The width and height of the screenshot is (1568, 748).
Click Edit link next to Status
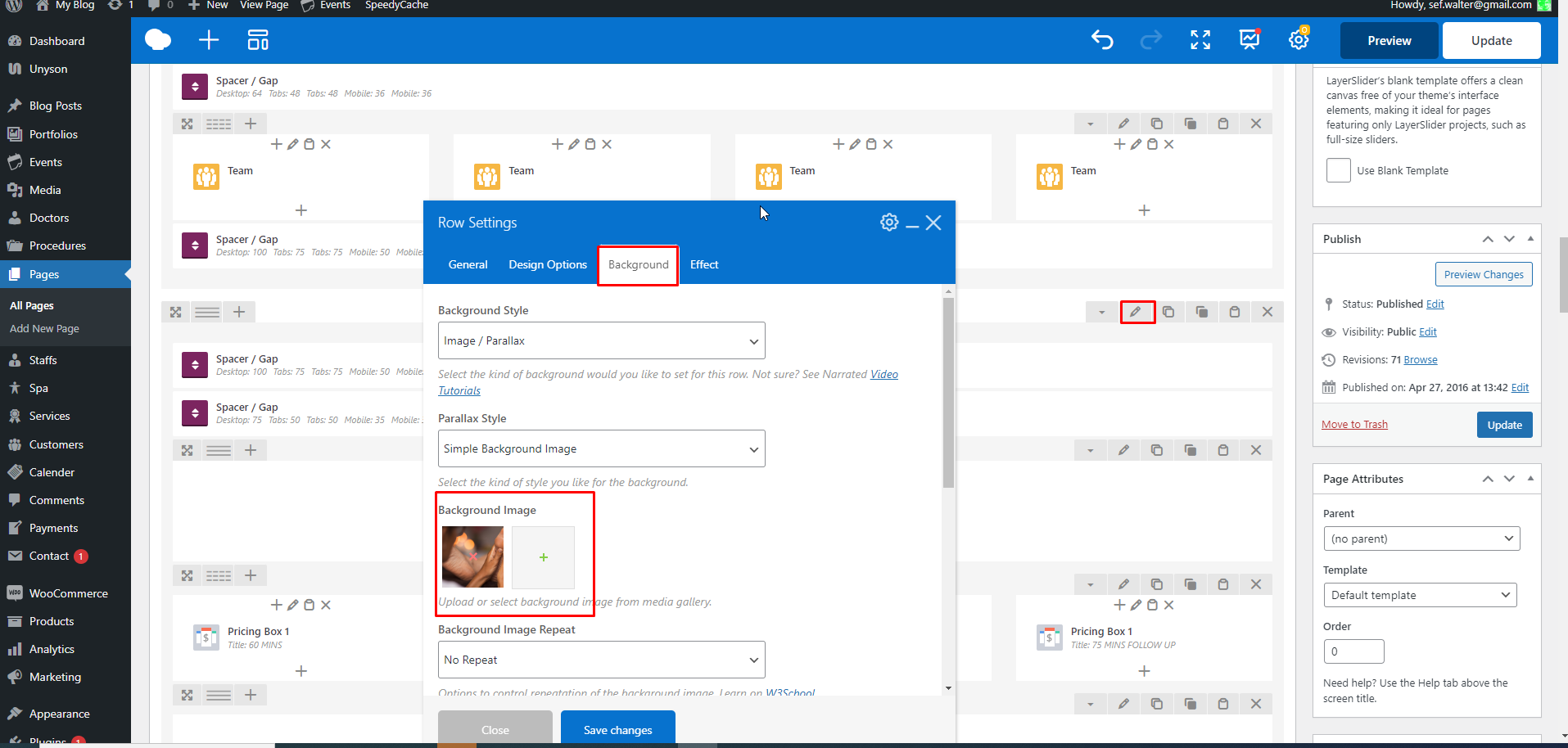pos(1435,304)
